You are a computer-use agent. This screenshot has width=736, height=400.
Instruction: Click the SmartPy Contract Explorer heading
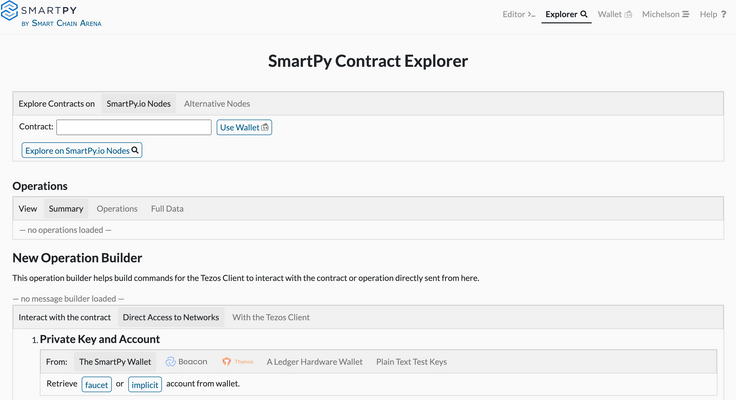click(368, 61)
